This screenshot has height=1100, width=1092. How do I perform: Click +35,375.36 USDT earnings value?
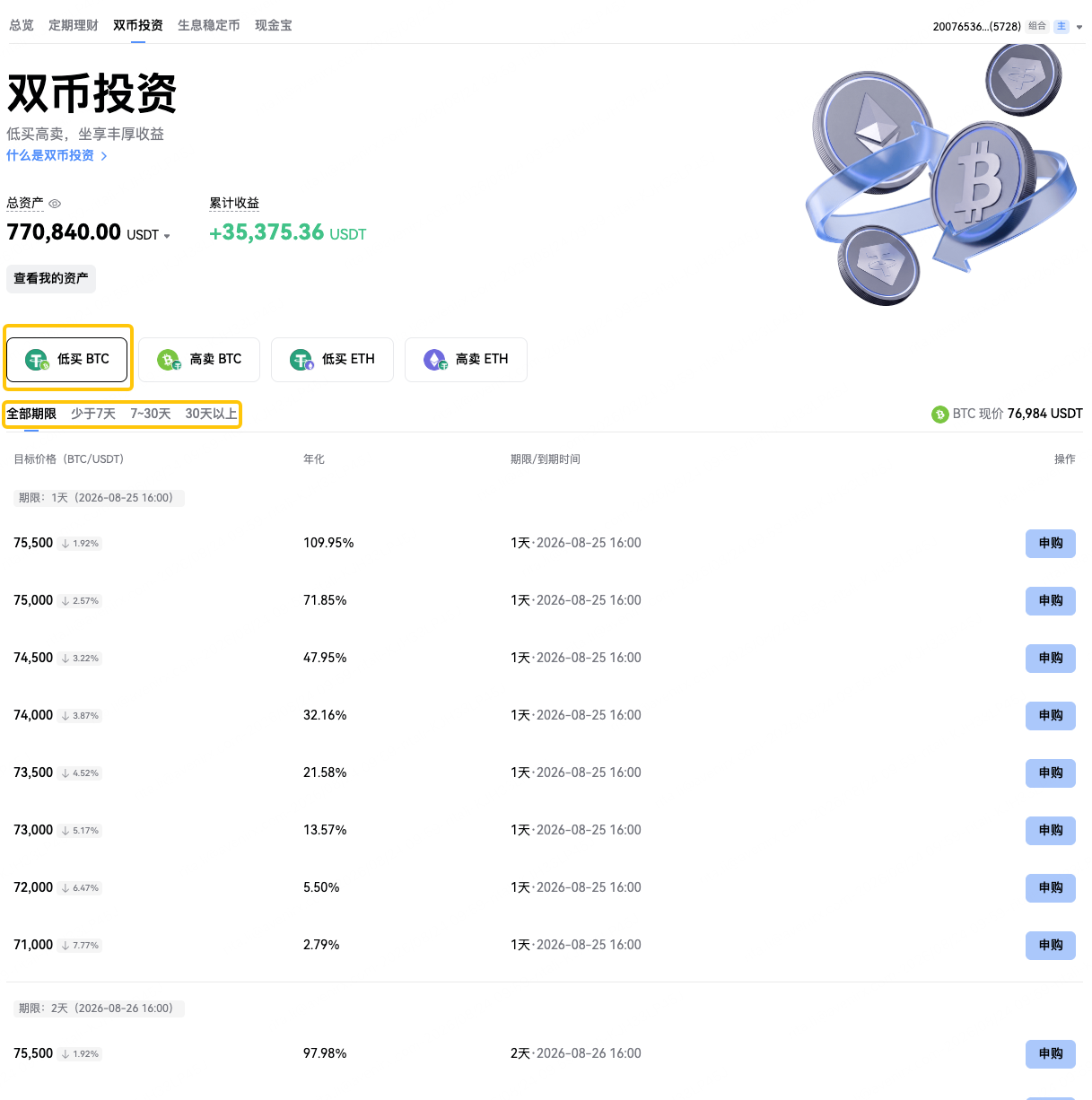[x=288, y=232]
